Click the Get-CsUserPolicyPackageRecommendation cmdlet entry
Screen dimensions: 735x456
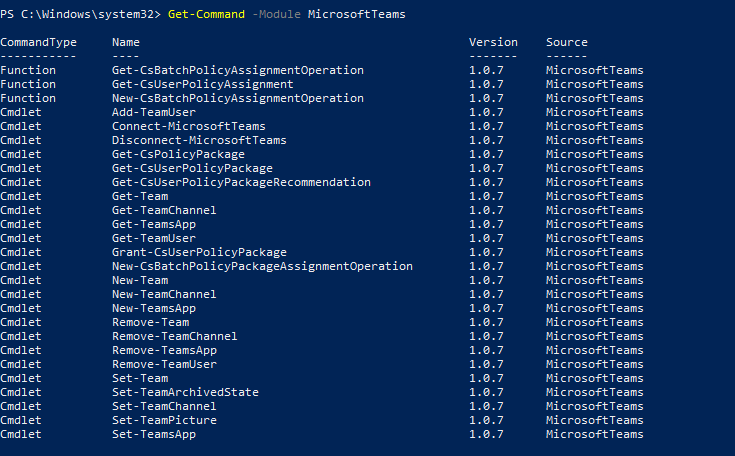[241, 183]
